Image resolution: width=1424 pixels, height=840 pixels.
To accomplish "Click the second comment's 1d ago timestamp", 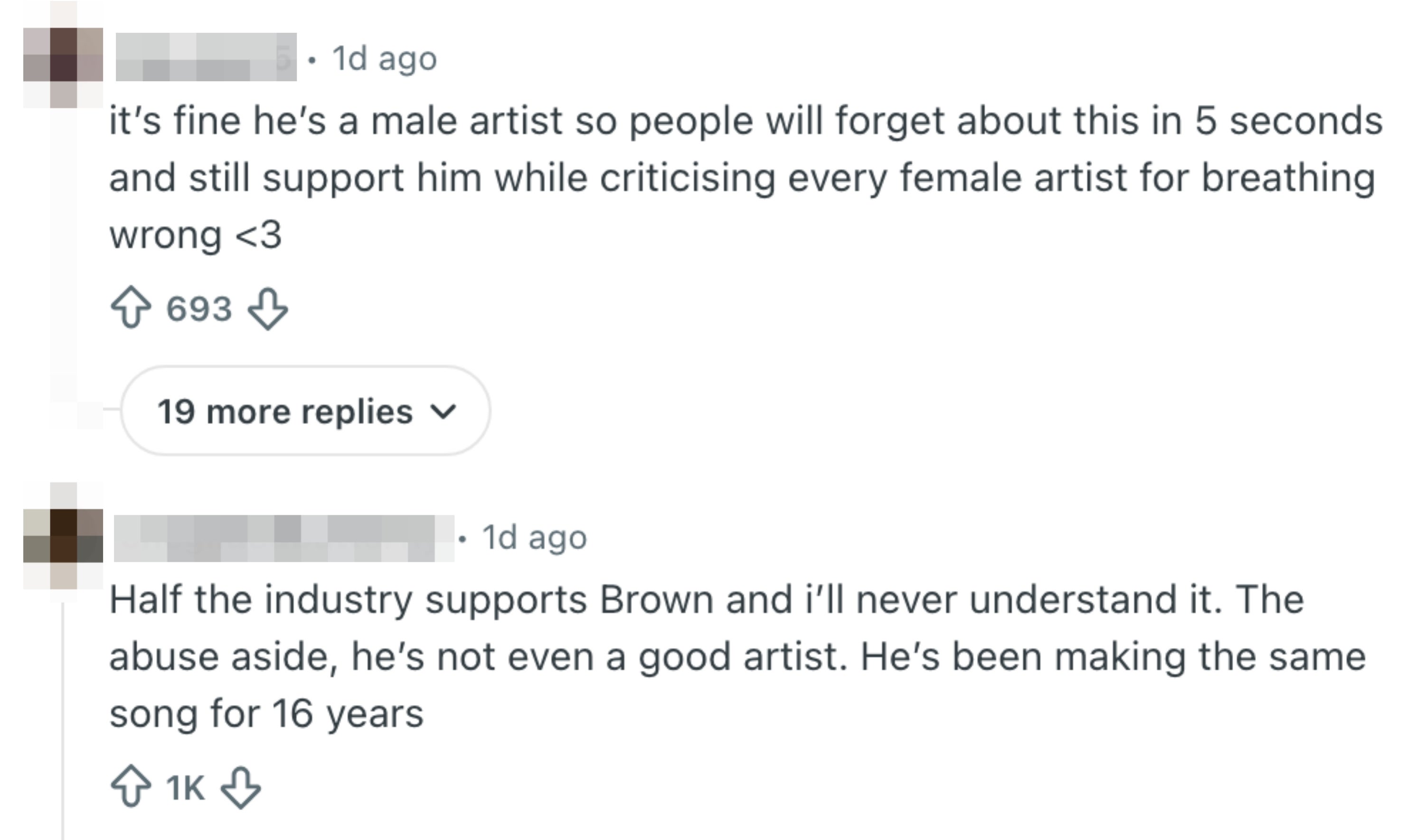I will (x=534, y=537).
